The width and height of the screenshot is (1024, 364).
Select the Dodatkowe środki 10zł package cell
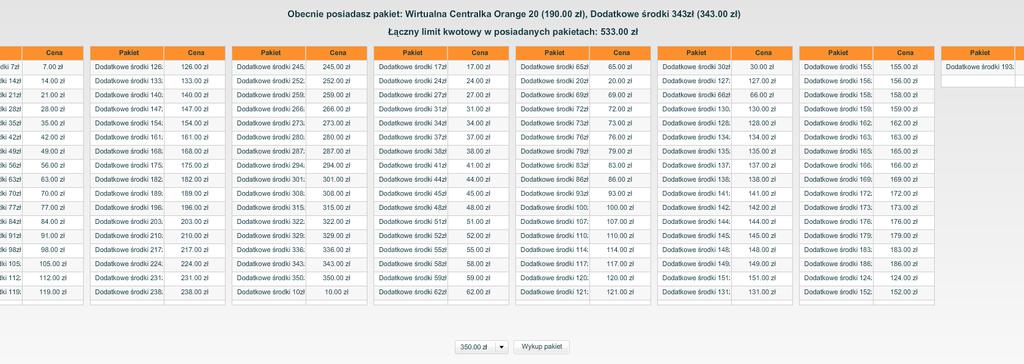pyautogui.click(x=269, y=293)
